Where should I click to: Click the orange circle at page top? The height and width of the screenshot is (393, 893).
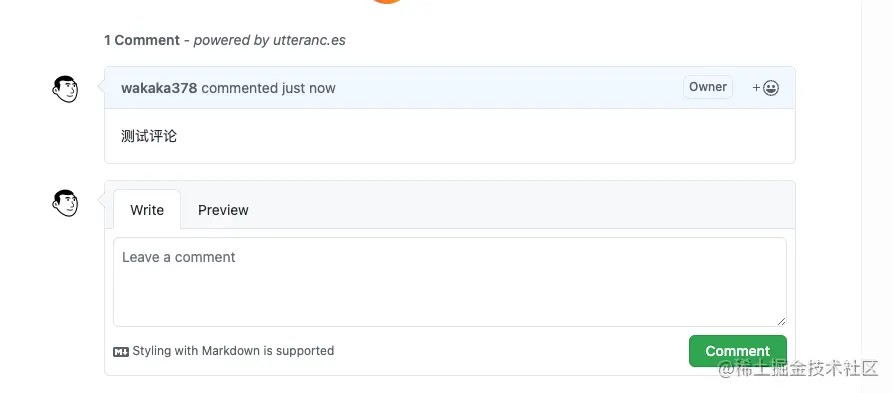coord(387,2)
